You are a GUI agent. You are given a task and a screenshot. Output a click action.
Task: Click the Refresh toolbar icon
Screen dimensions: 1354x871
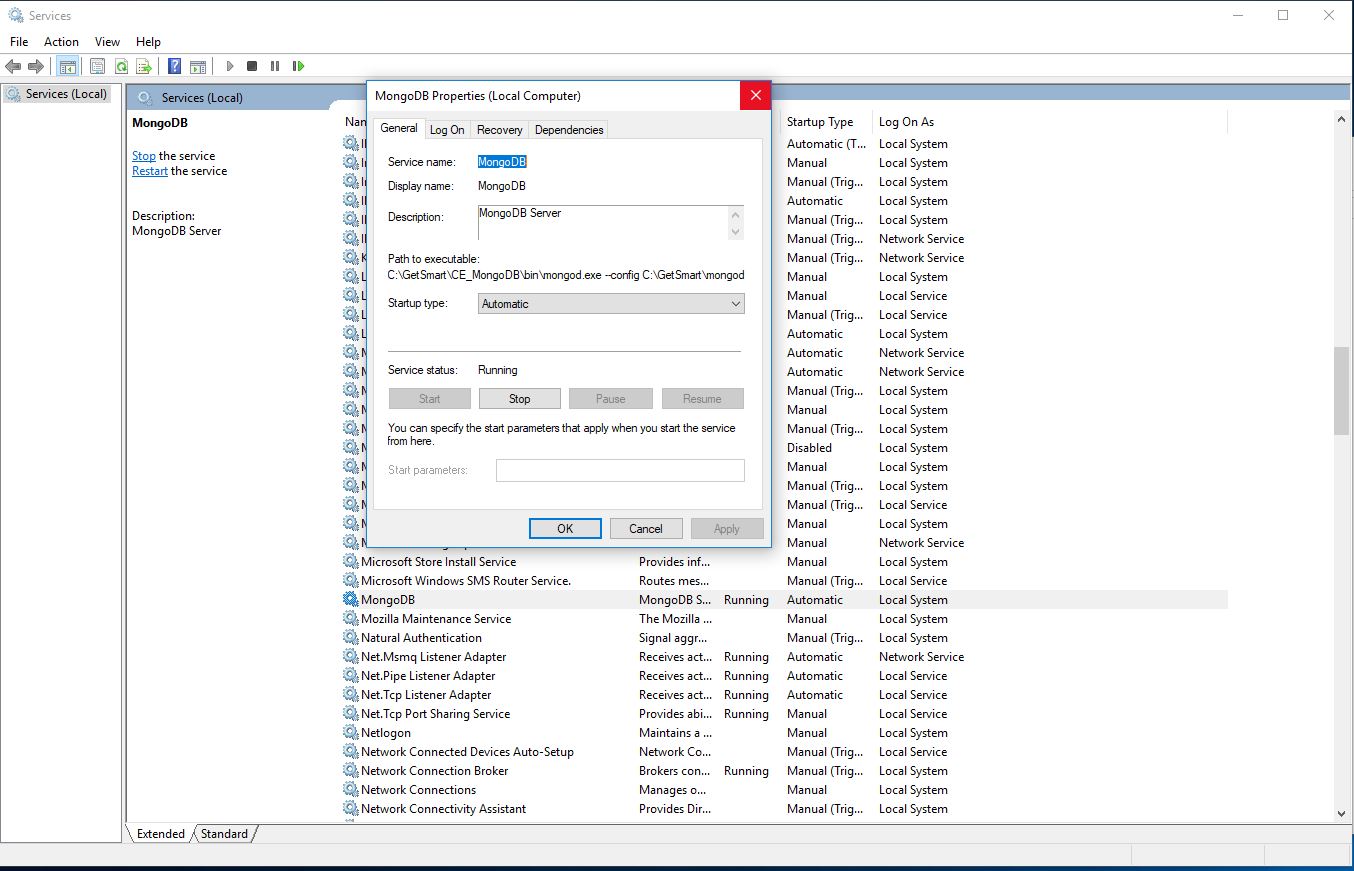[121, 66]
